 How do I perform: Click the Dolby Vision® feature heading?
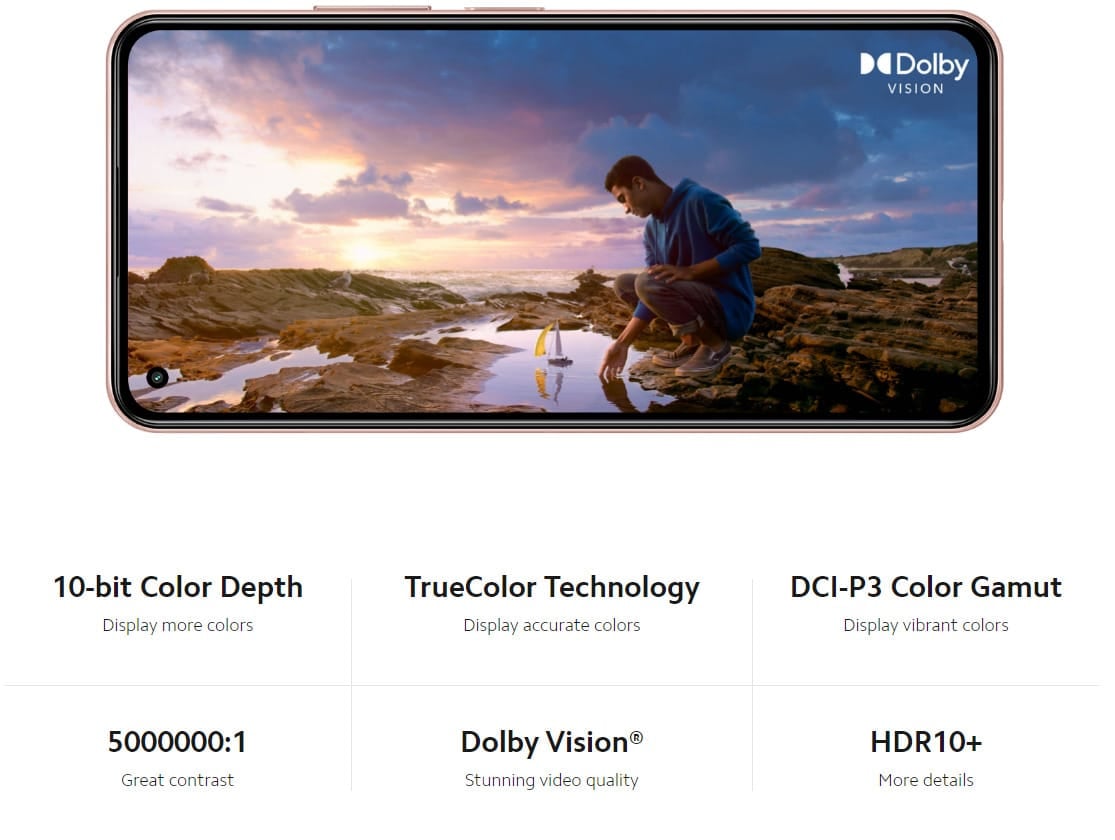(x=552, y=742)
